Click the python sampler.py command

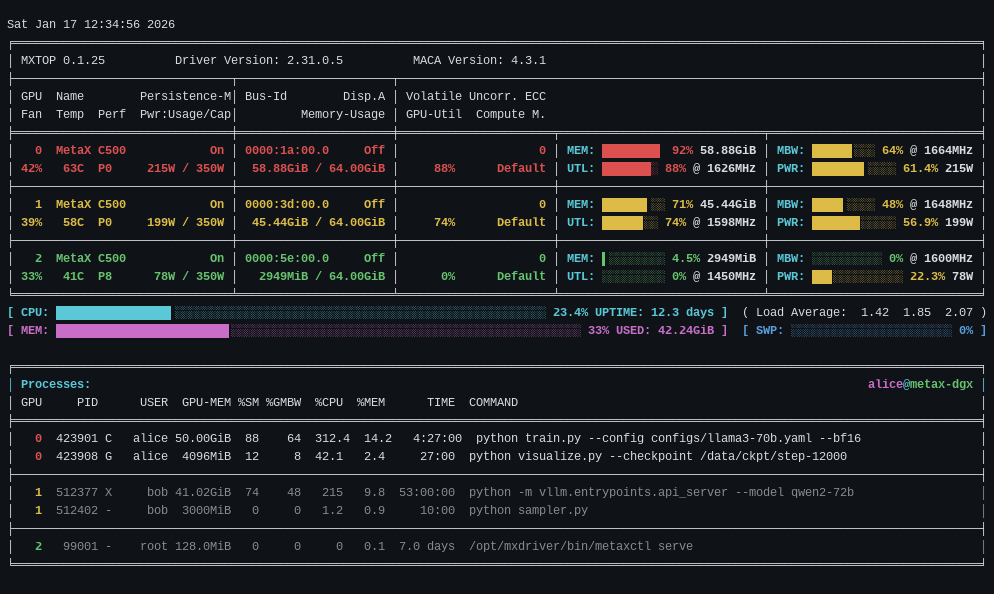(x=528, y=510)
